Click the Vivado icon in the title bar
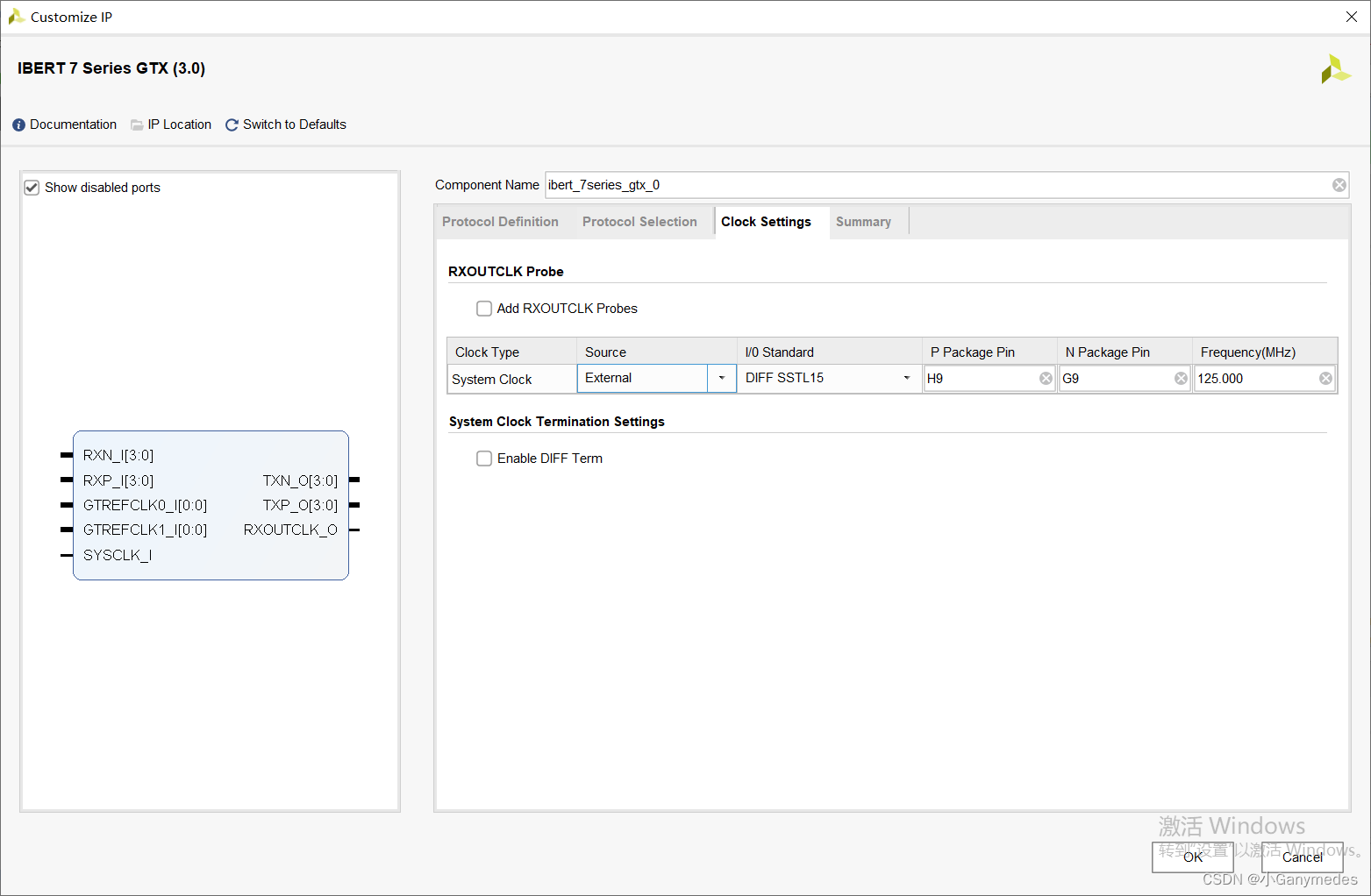 pyautogui.click(x=16, y=17)
